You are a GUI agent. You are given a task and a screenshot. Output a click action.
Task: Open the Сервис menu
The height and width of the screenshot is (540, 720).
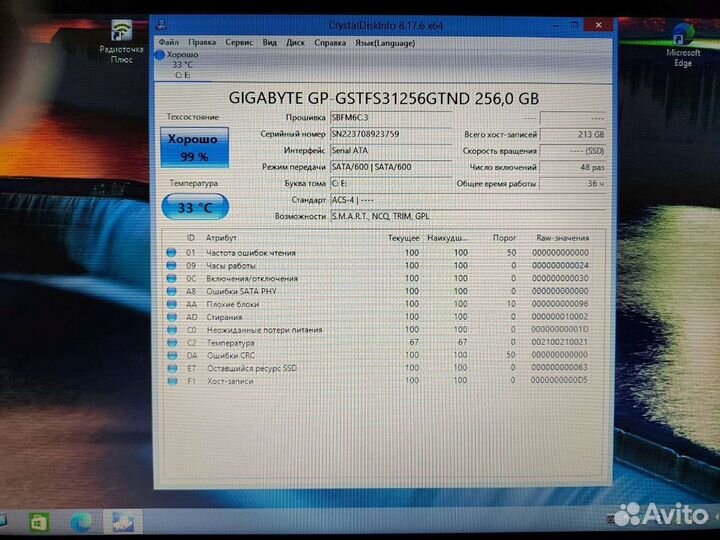tap(239, 42)
